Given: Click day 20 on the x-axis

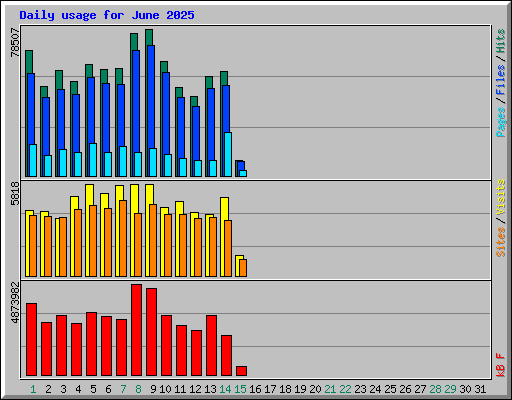Looking at the screenshot, I should [x=315, y=389].
